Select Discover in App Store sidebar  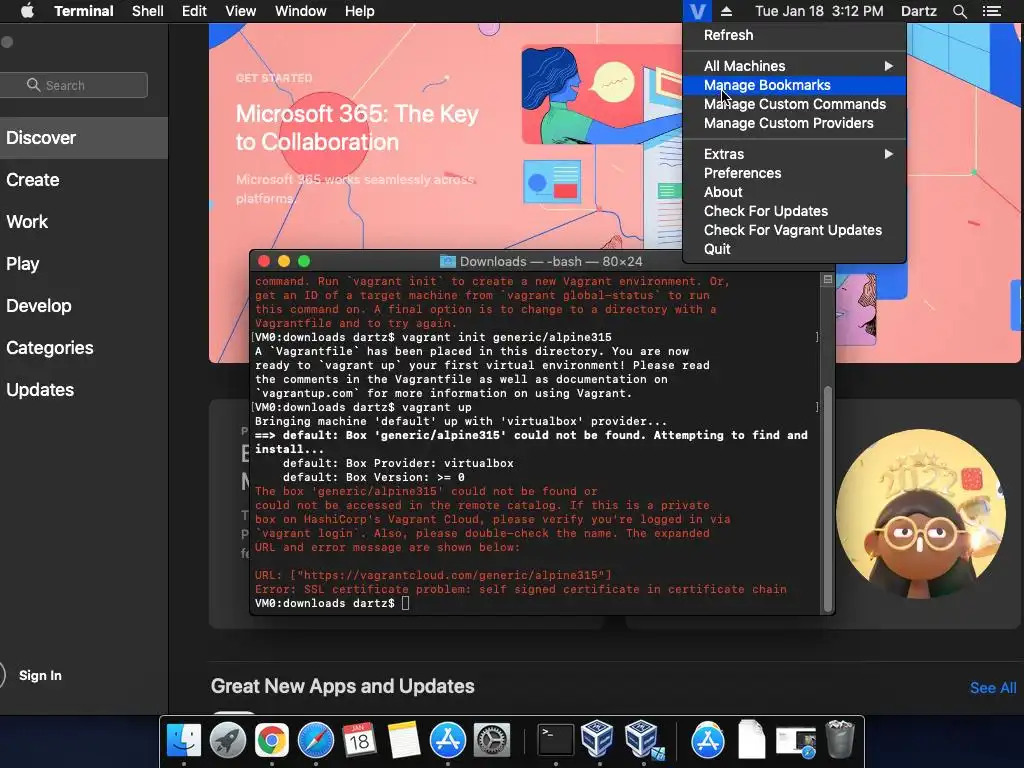pyautogui.click(x=84, y=138)
